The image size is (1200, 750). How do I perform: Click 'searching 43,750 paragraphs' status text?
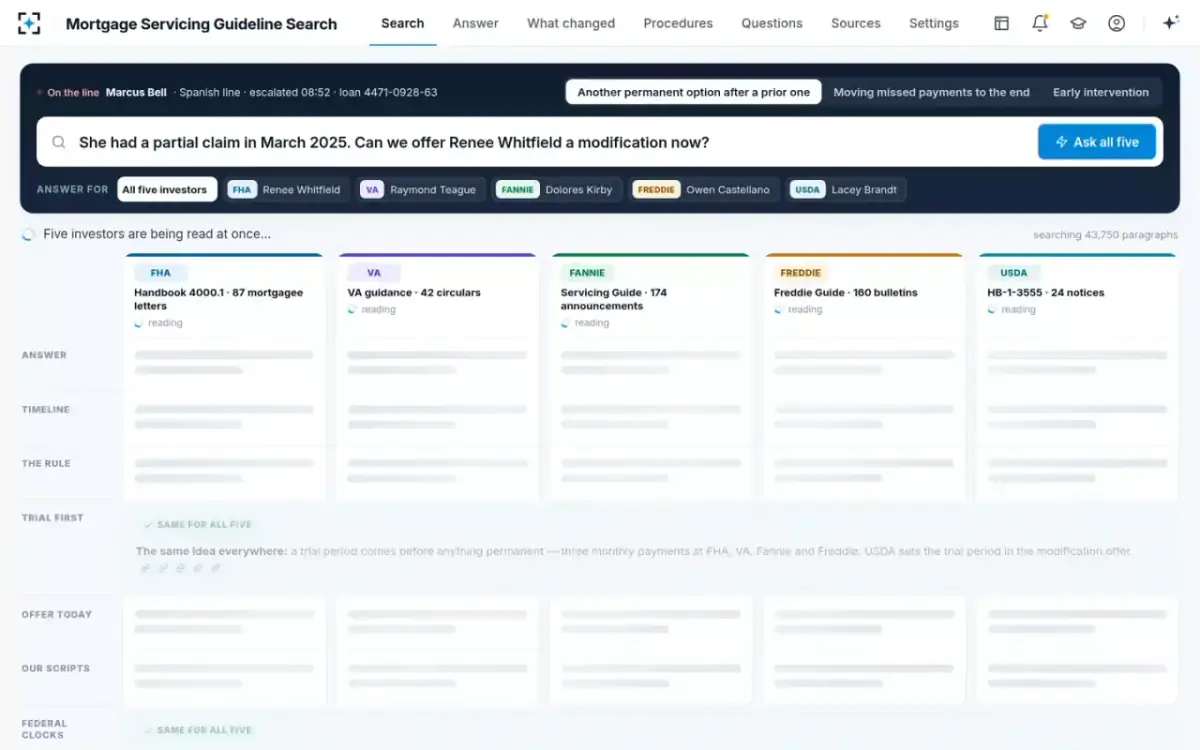pos(1106,236)
